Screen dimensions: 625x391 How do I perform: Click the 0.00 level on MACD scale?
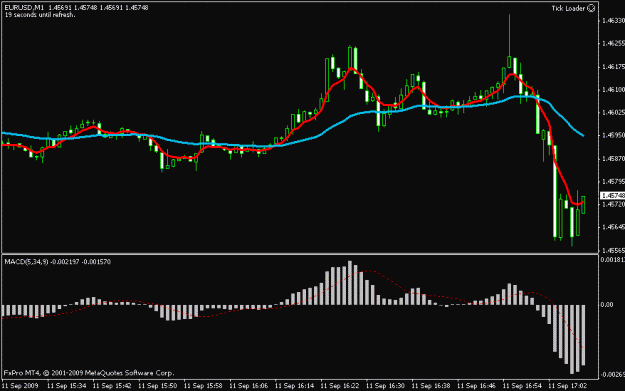tap(607, 305)
